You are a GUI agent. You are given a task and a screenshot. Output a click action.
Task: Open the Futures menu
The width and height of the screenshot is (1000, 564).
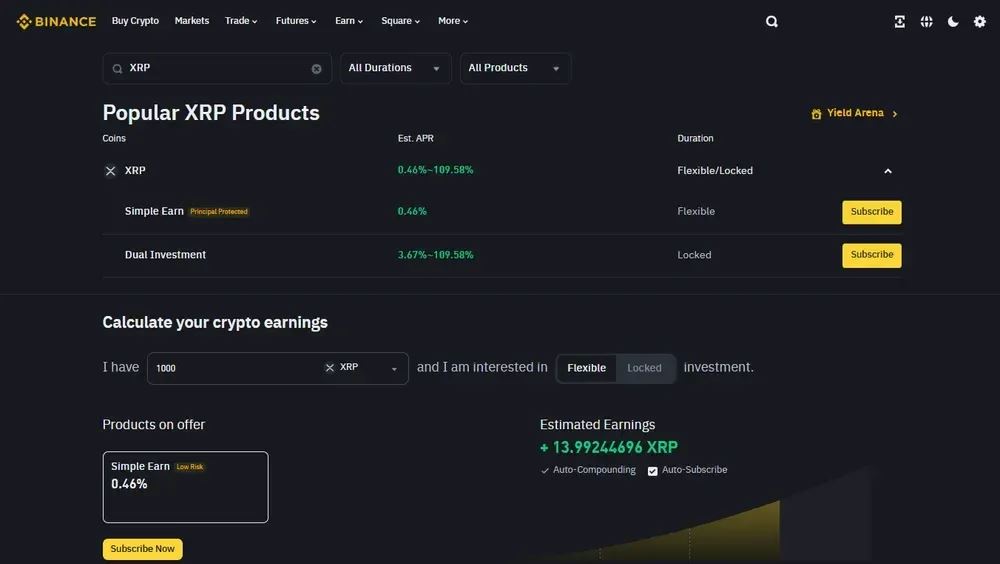(296, 21)
